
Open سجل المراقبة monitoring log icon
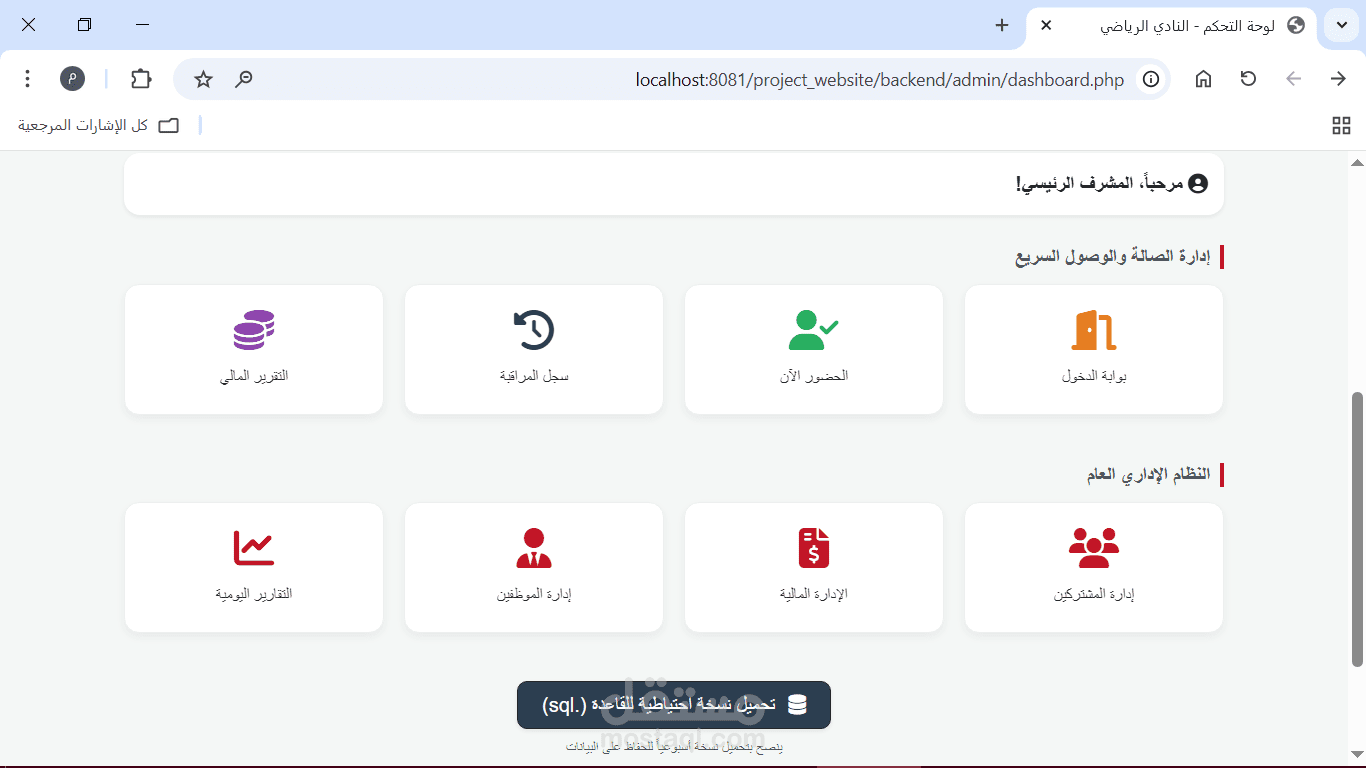point(533,330)
